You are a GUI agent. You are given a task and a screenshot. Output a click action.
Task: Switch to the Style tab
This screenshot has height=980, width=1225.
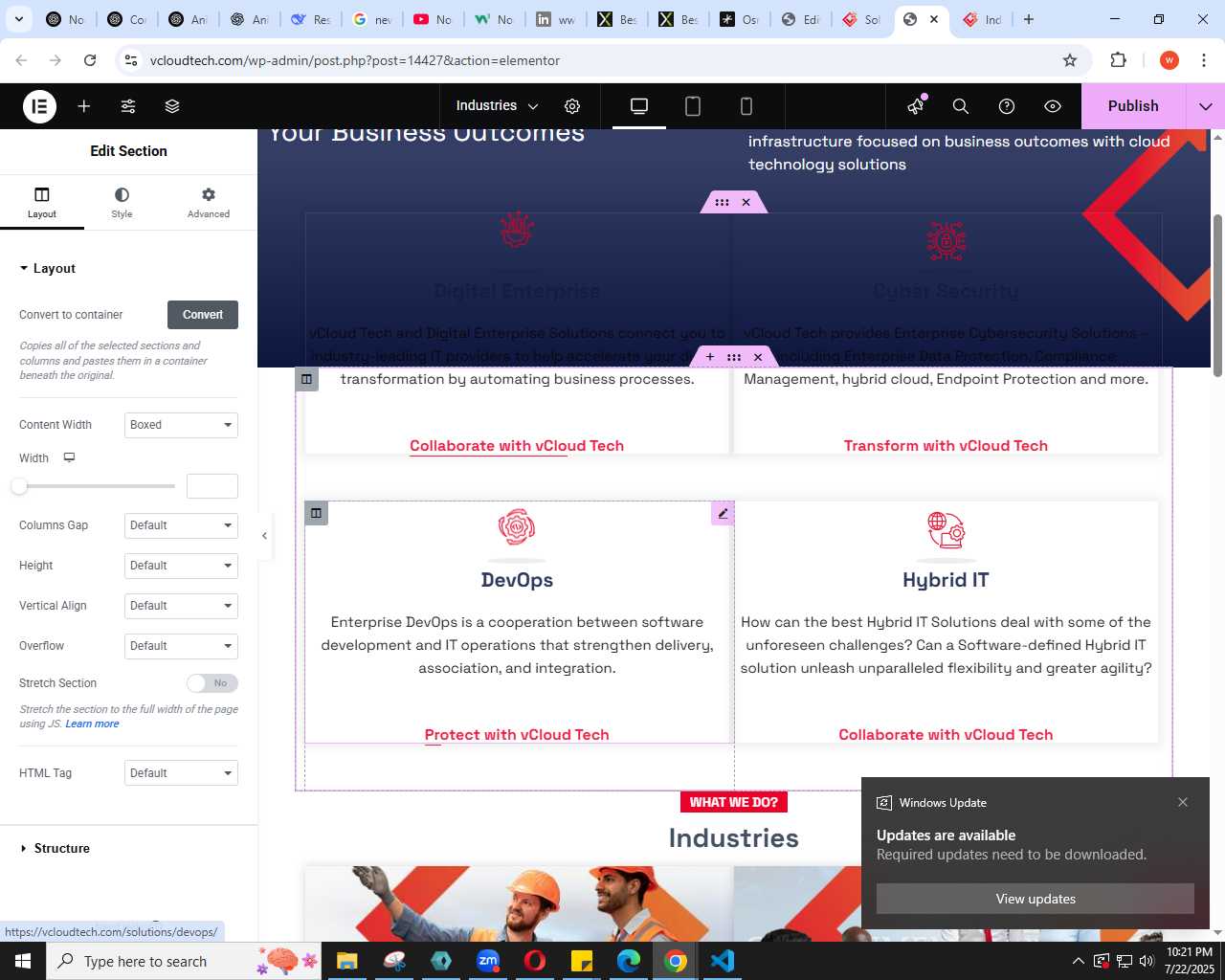click(122, 203)
